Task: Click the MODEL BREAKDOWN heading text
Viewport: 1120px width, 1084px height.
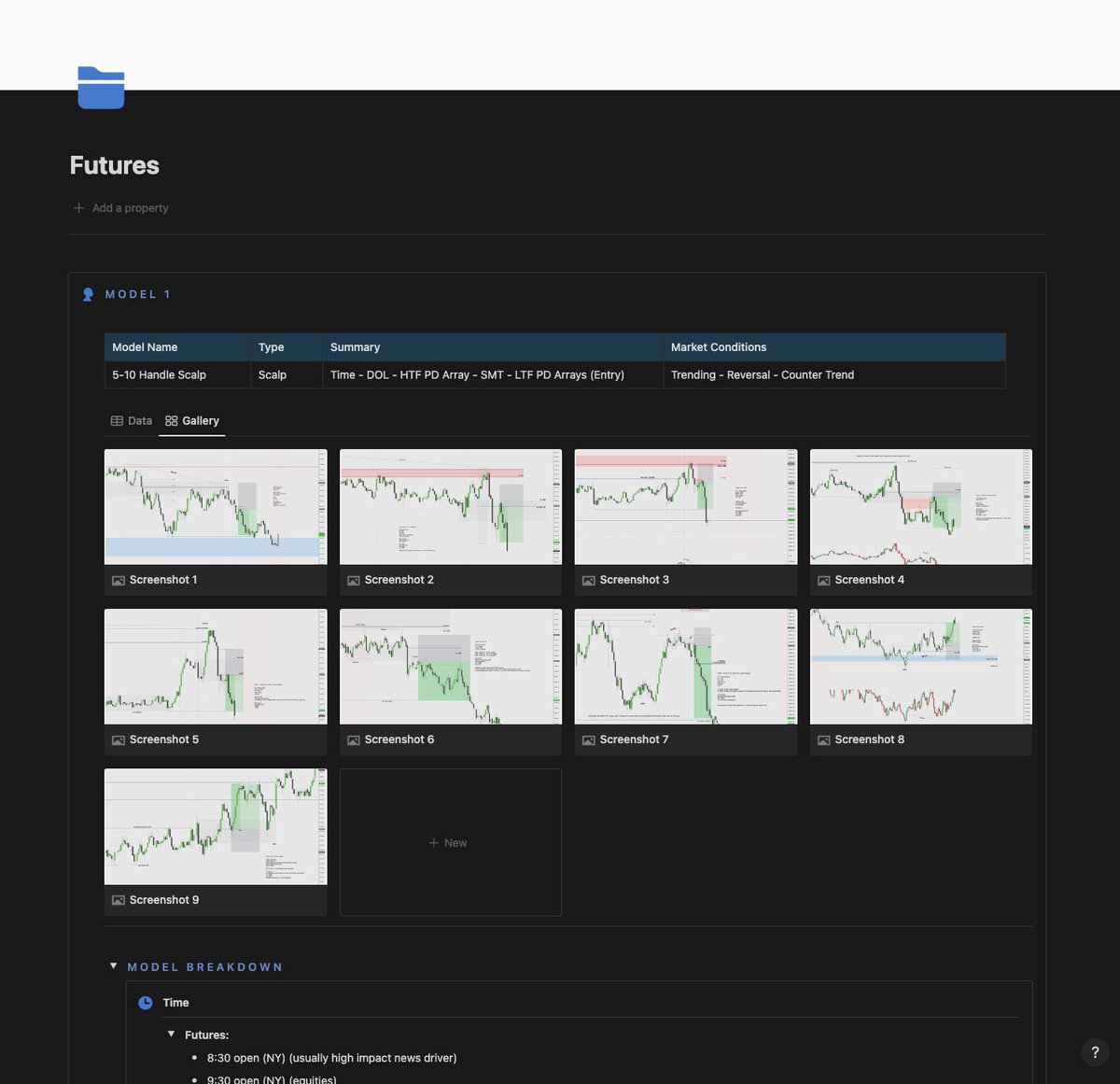Action: click(205, 967)
